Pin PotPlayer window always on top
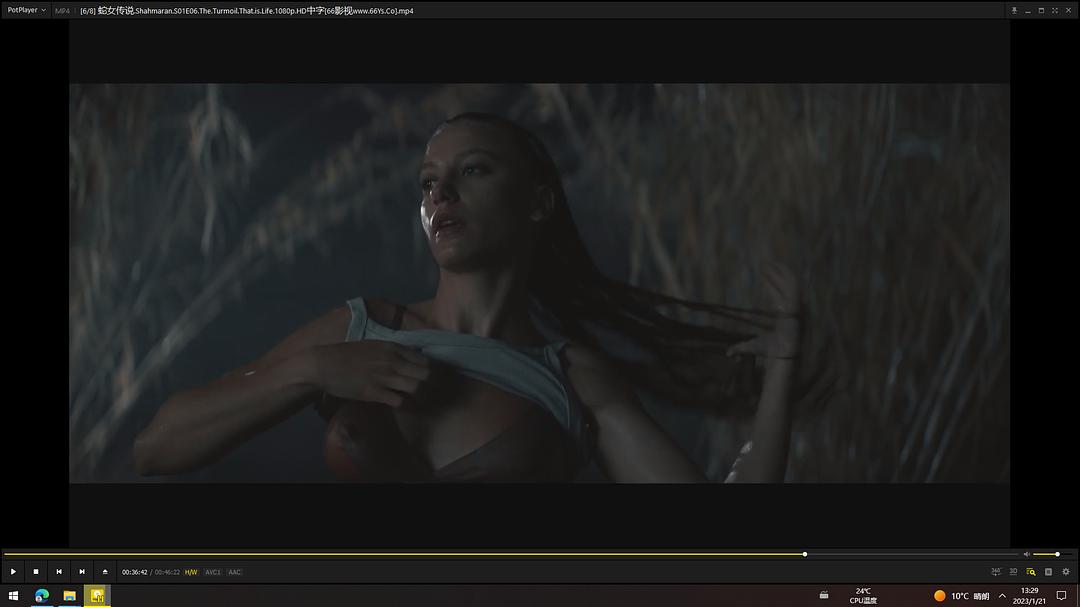Viewport: 1080px width, 607px height. [x=1014, y=11]
